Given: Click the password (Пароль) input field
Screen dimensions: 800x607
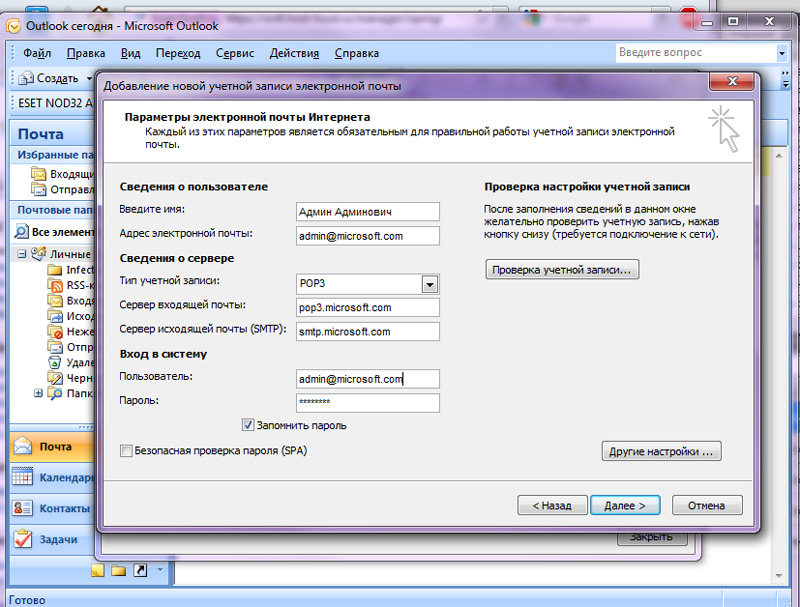Looking at the screenshot, I should coord(368,402).
